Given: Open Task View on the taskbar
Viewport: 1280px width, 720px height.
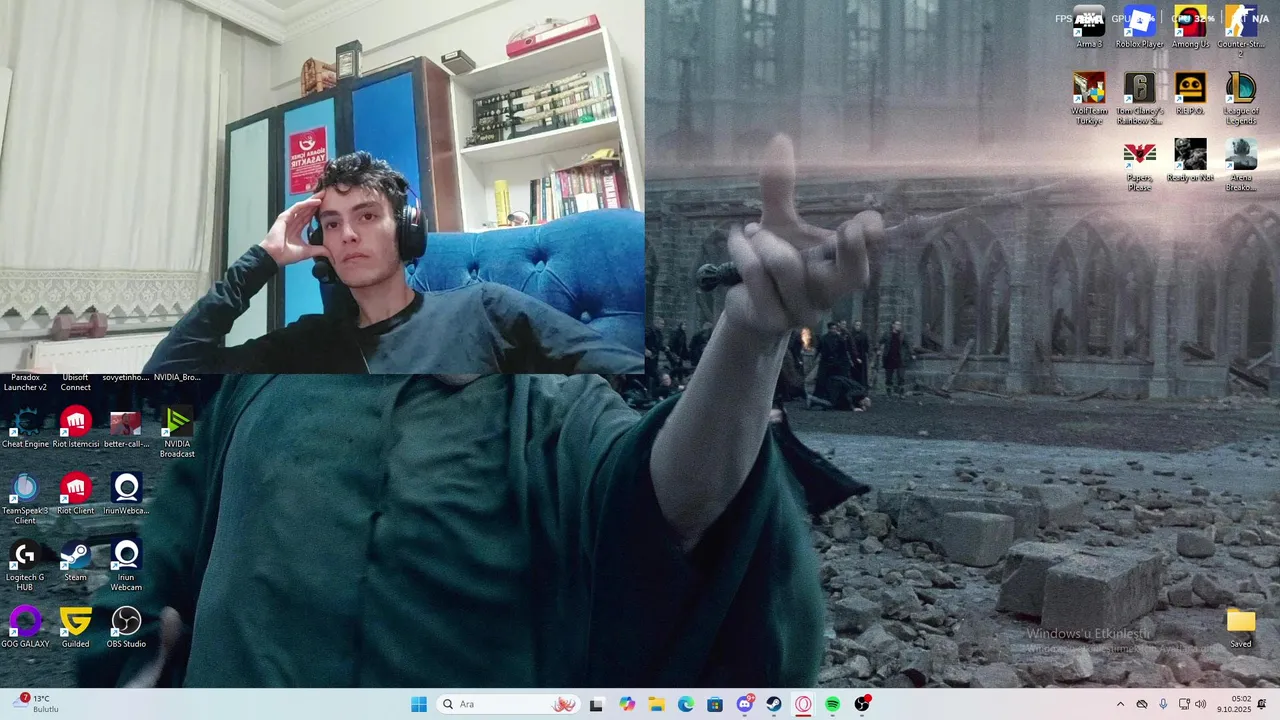Looking at the screenshot, I should point(597,704).
